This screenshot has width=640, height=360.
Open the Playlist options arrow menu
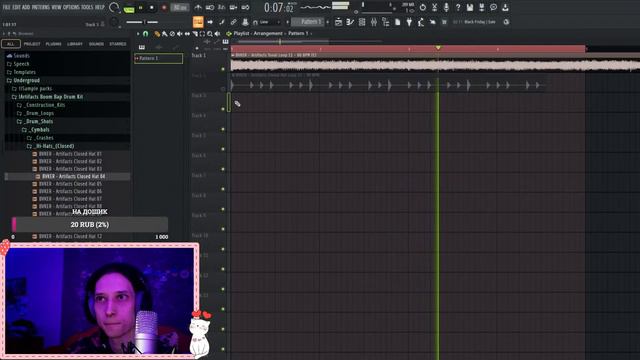pos(138,34)
